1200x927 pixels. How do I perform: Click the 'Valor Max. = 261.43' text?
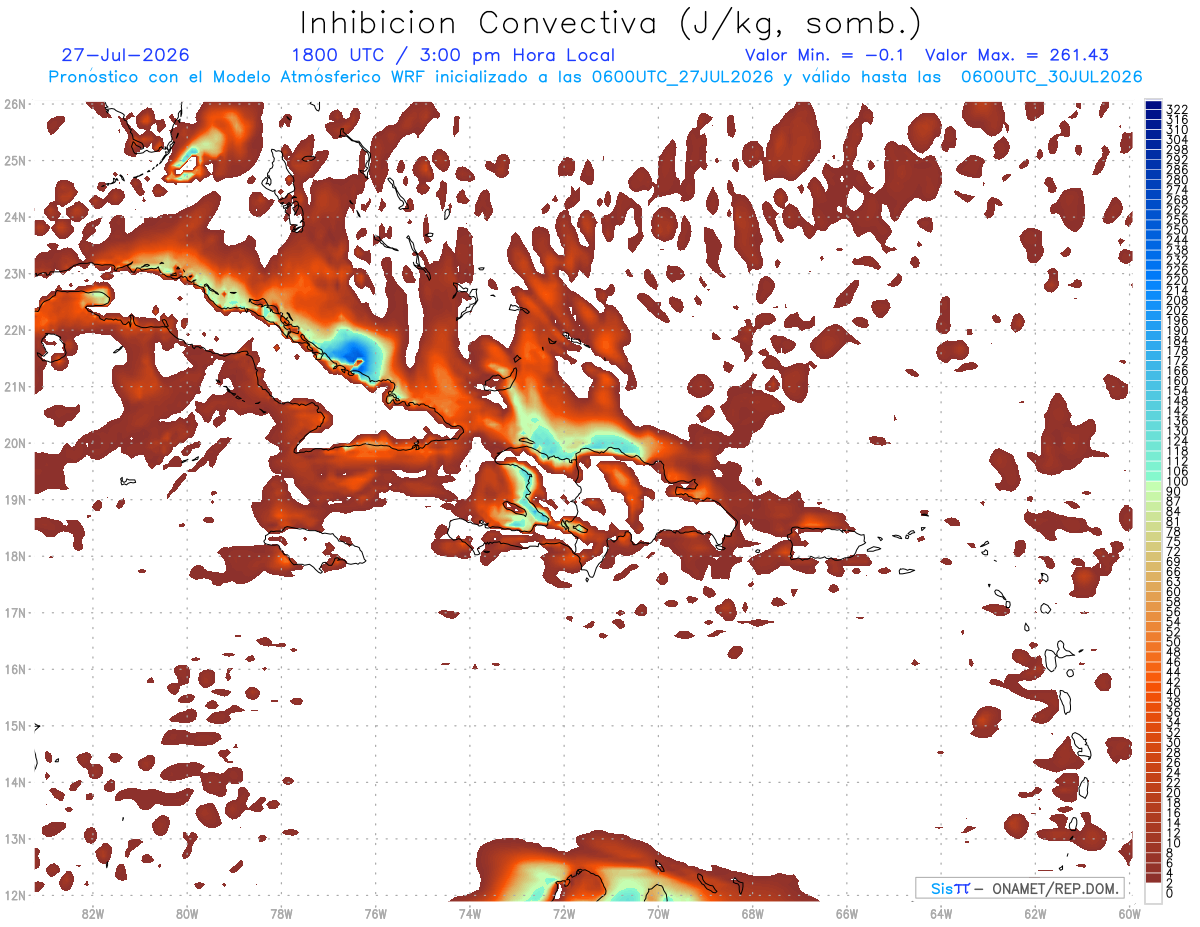click(1017, 56)
